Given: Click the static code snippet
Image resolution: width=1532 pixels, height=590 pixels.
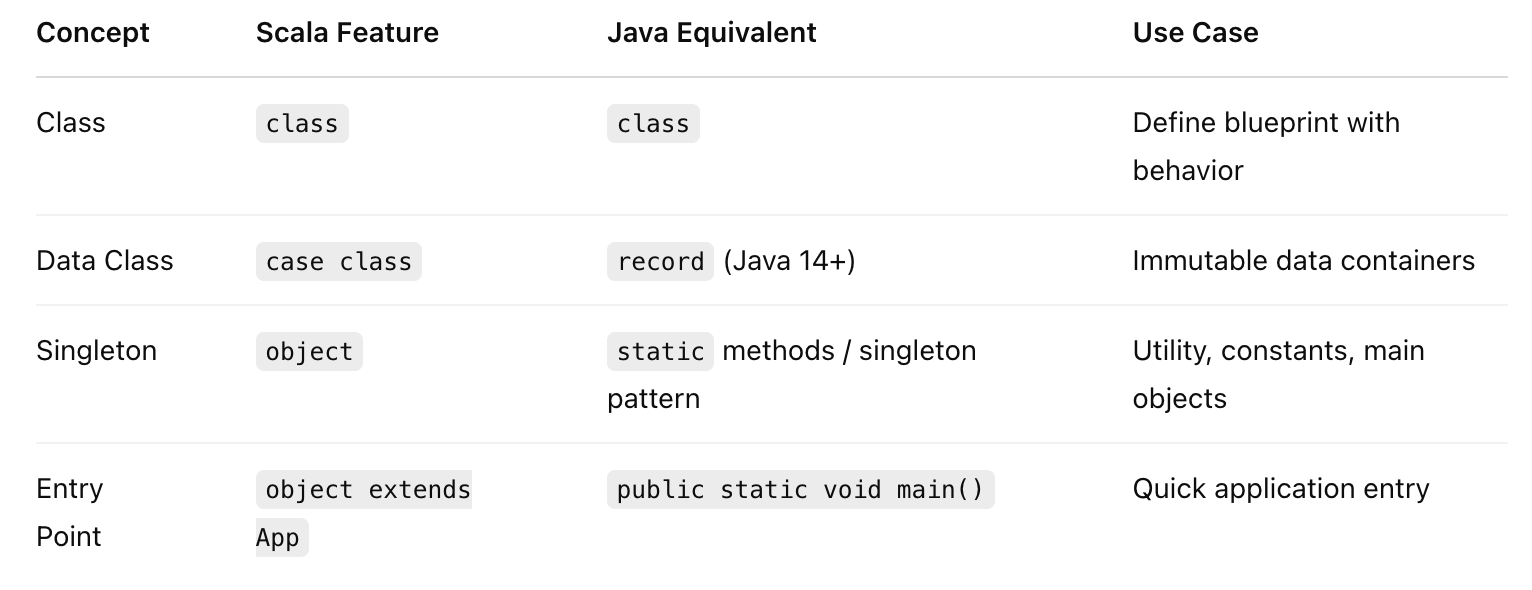Looking at the screenshot, I should pyautogui.click(x=661, y=351).
